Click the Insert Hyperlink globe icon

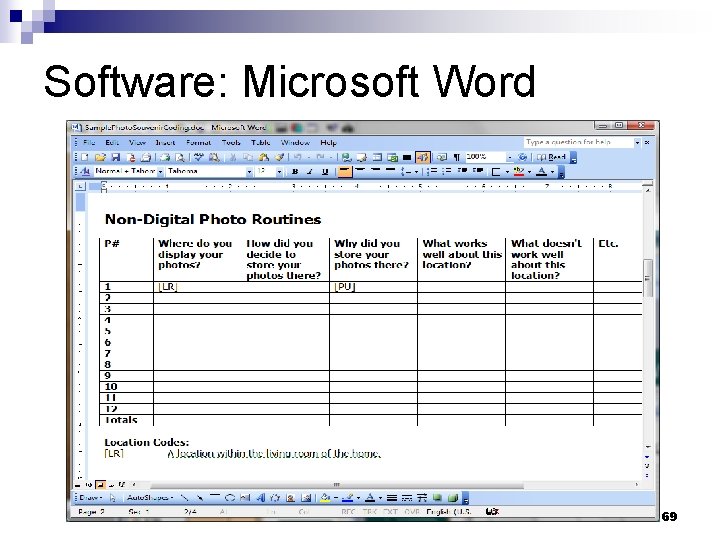click(347, 158)
